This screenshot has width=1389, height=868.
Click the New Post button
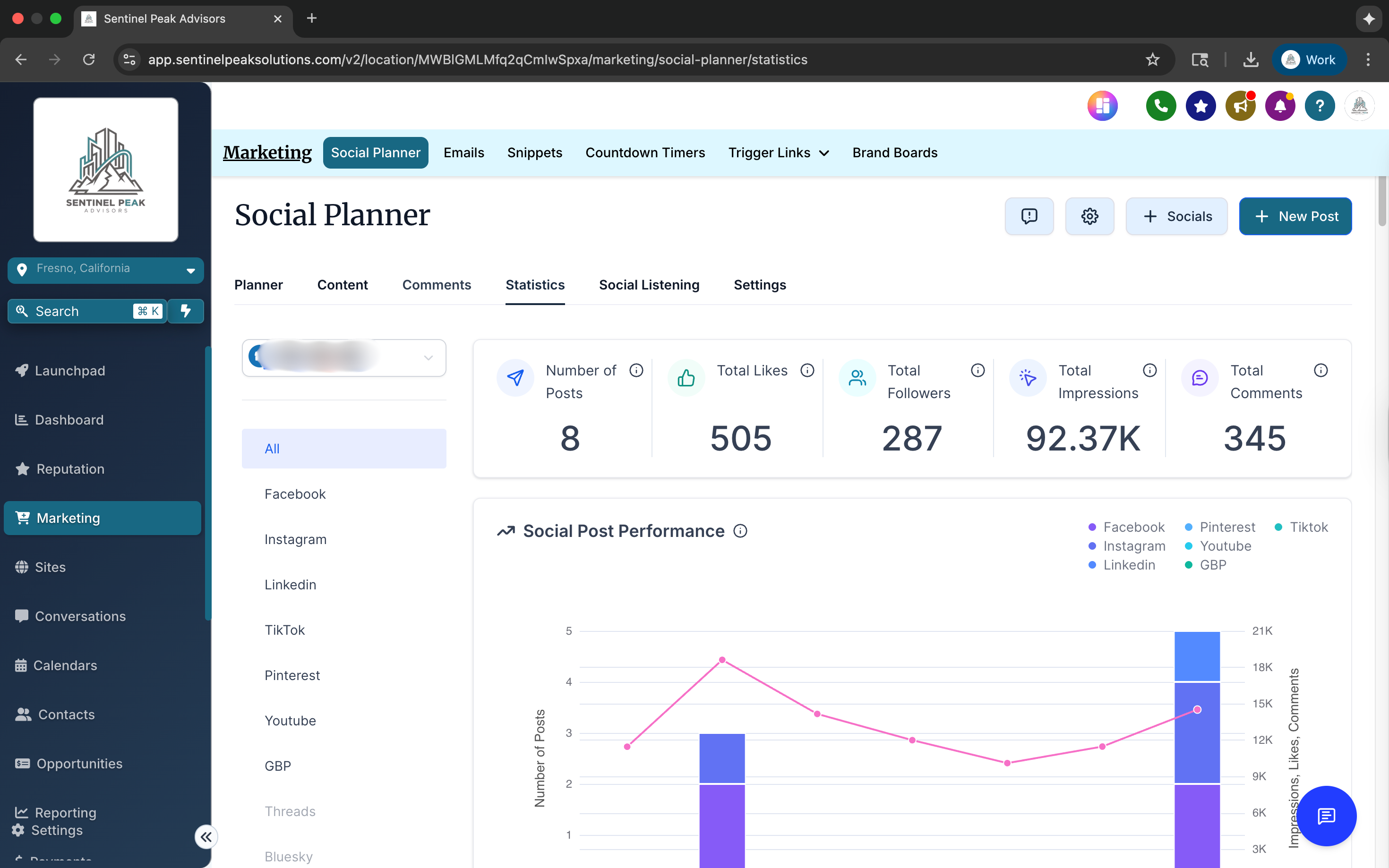[1295, 216]
